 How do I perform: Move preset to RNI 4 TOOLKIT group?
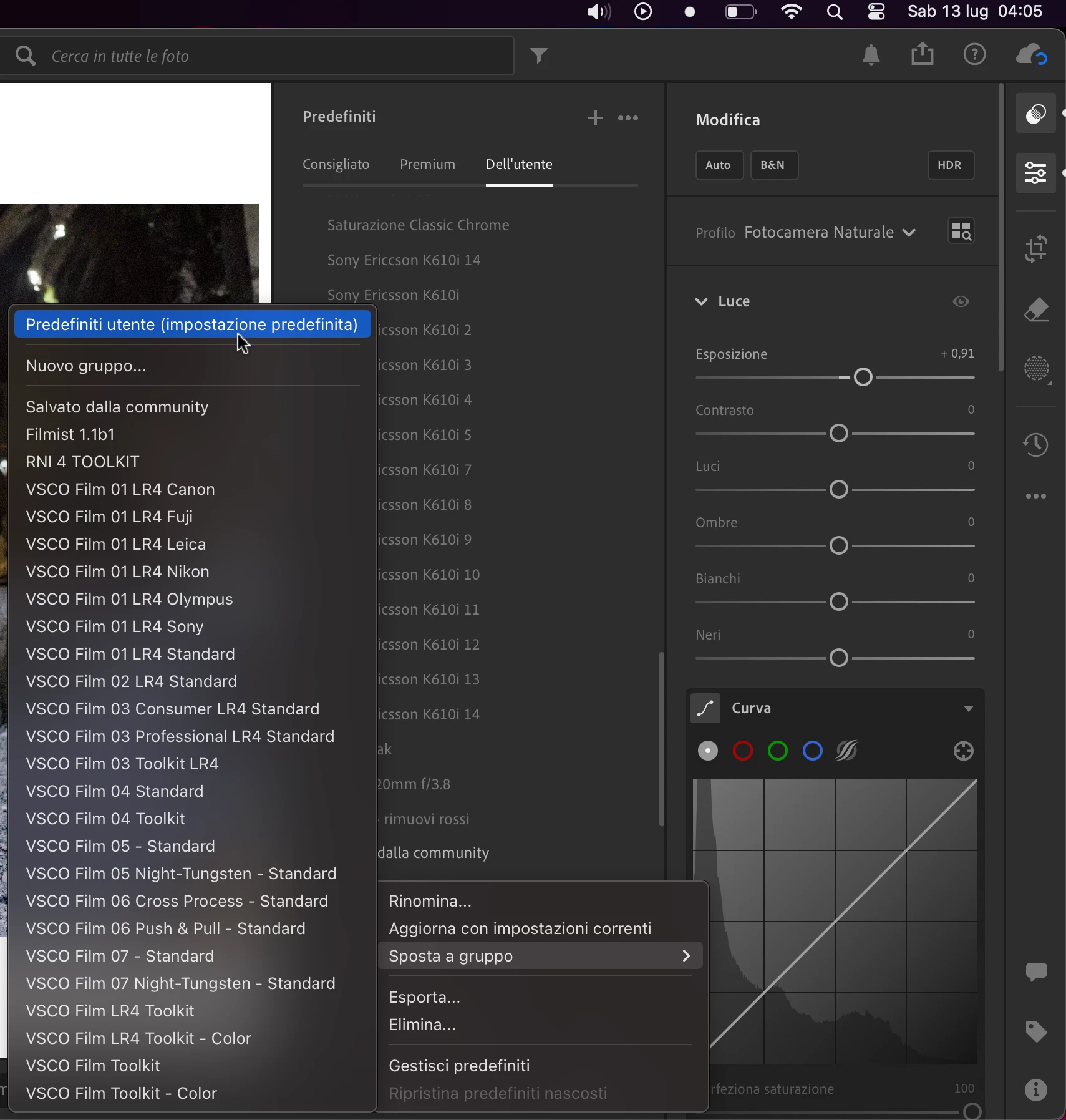click(x=193, y=462)
